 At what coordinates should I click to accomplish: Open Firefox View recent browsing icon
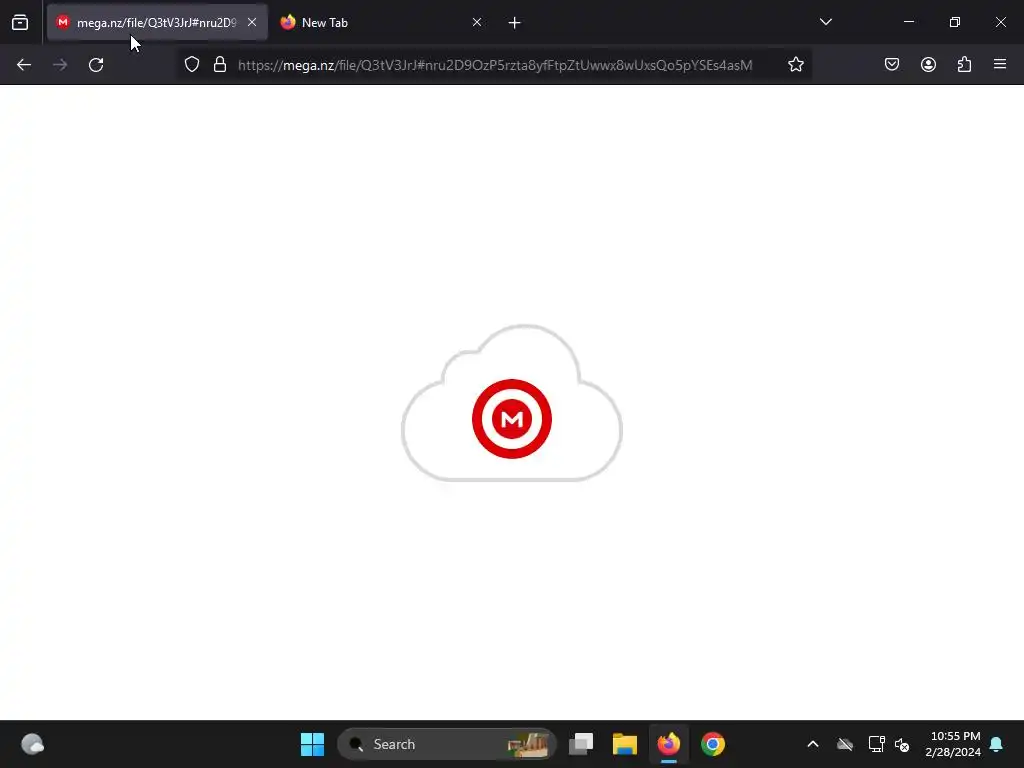pos(20,22)
